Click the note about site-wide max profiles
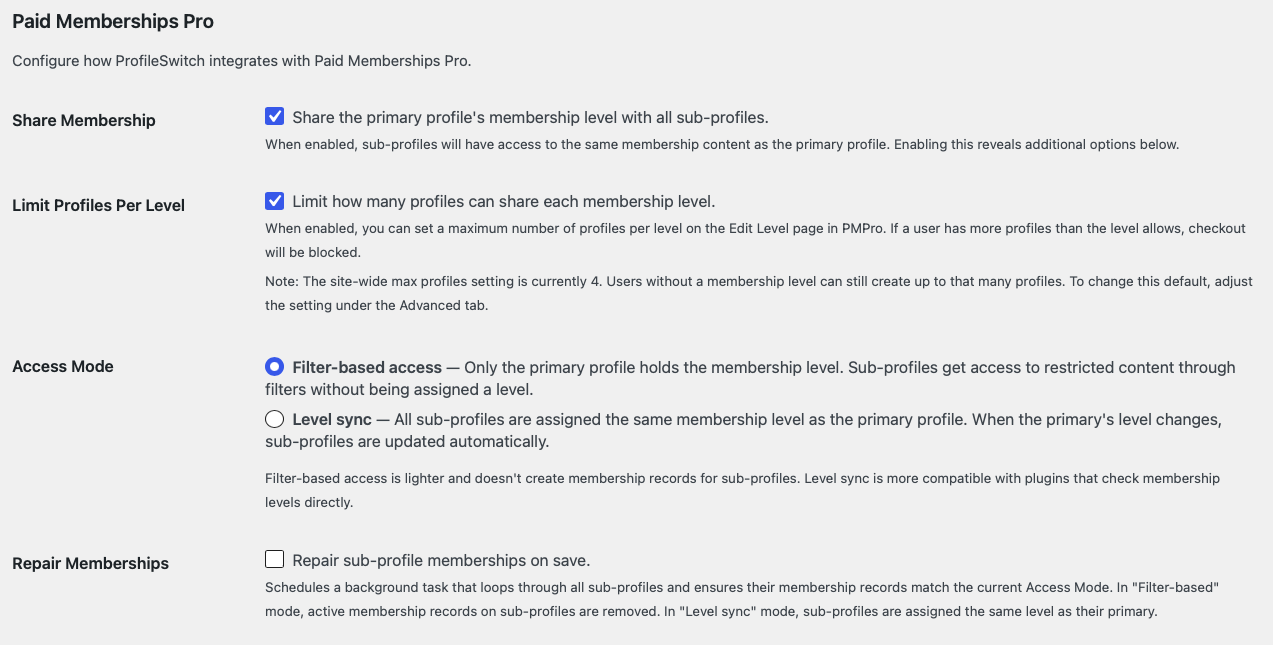Viewport: 1273px width, 645px height. (x=600, y=281)
